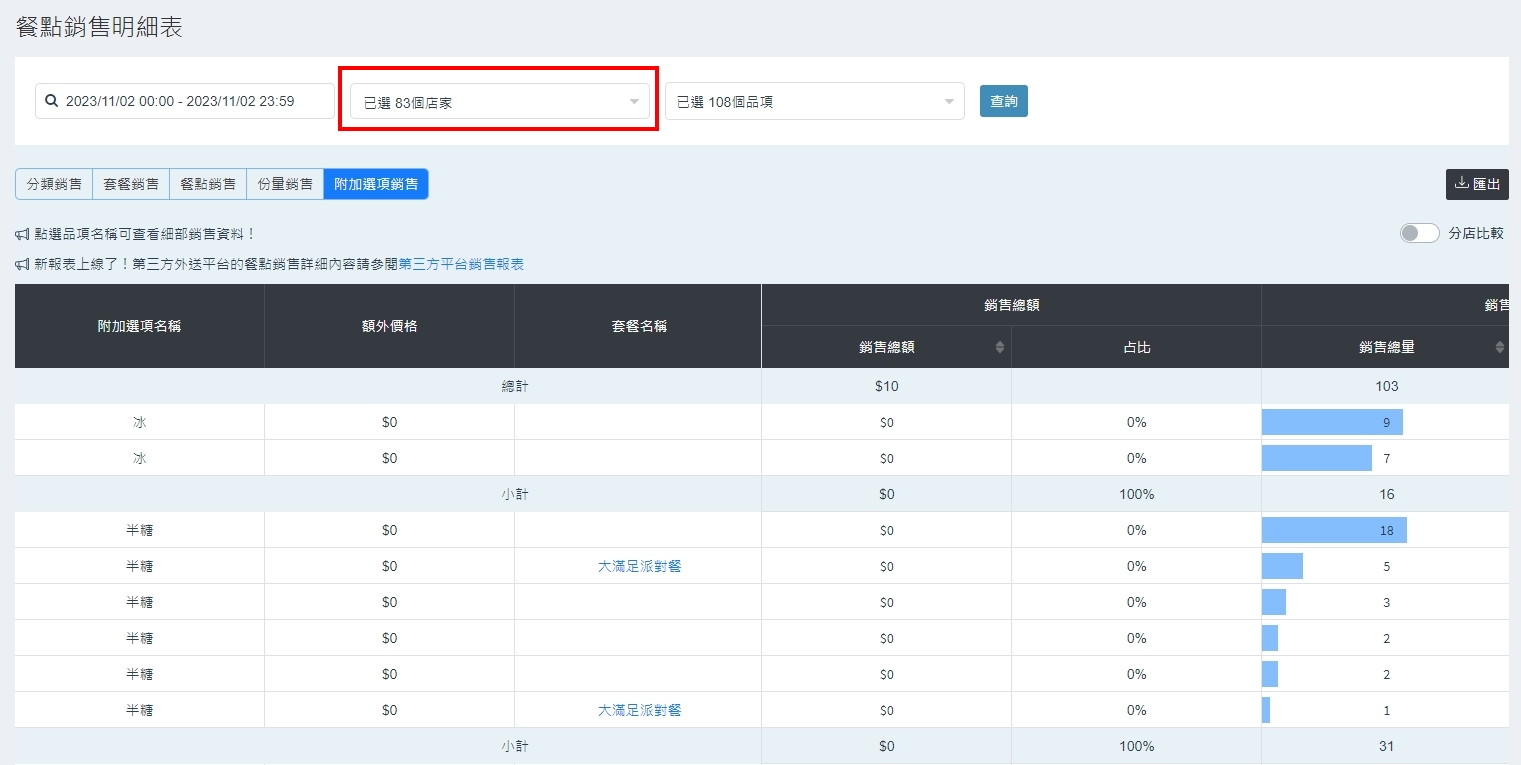1521x765 pixels.
Task: Open the date range picker field
Action: 185,101
